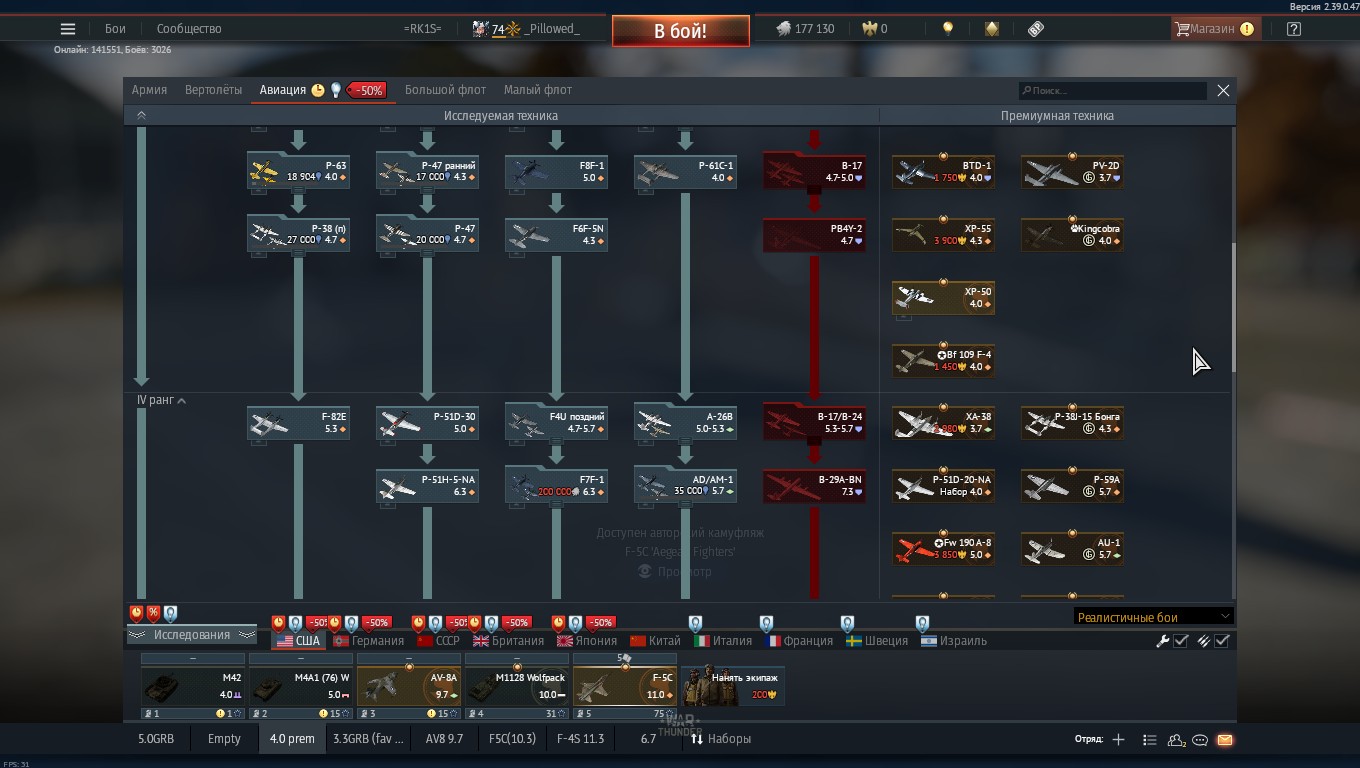The width and height of the screenshot is (1360, 768).
Task: Select the P-59A premium aircraft
Action: (x=1072, y=485)
